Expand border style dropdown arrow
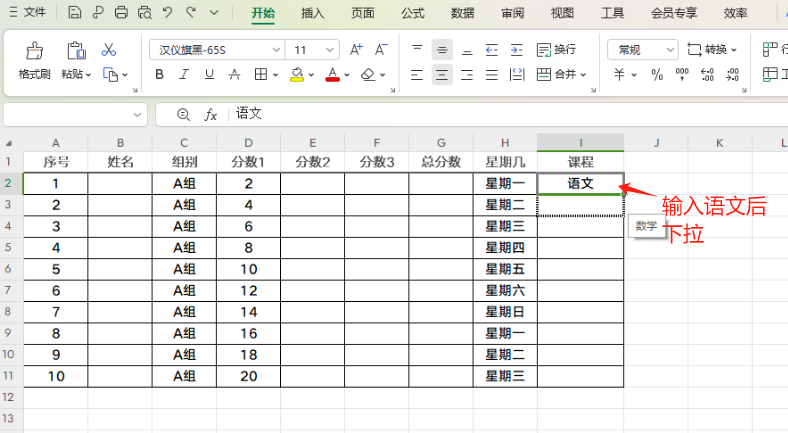This screenshot has width=788, height=433. tap(275, 75)
